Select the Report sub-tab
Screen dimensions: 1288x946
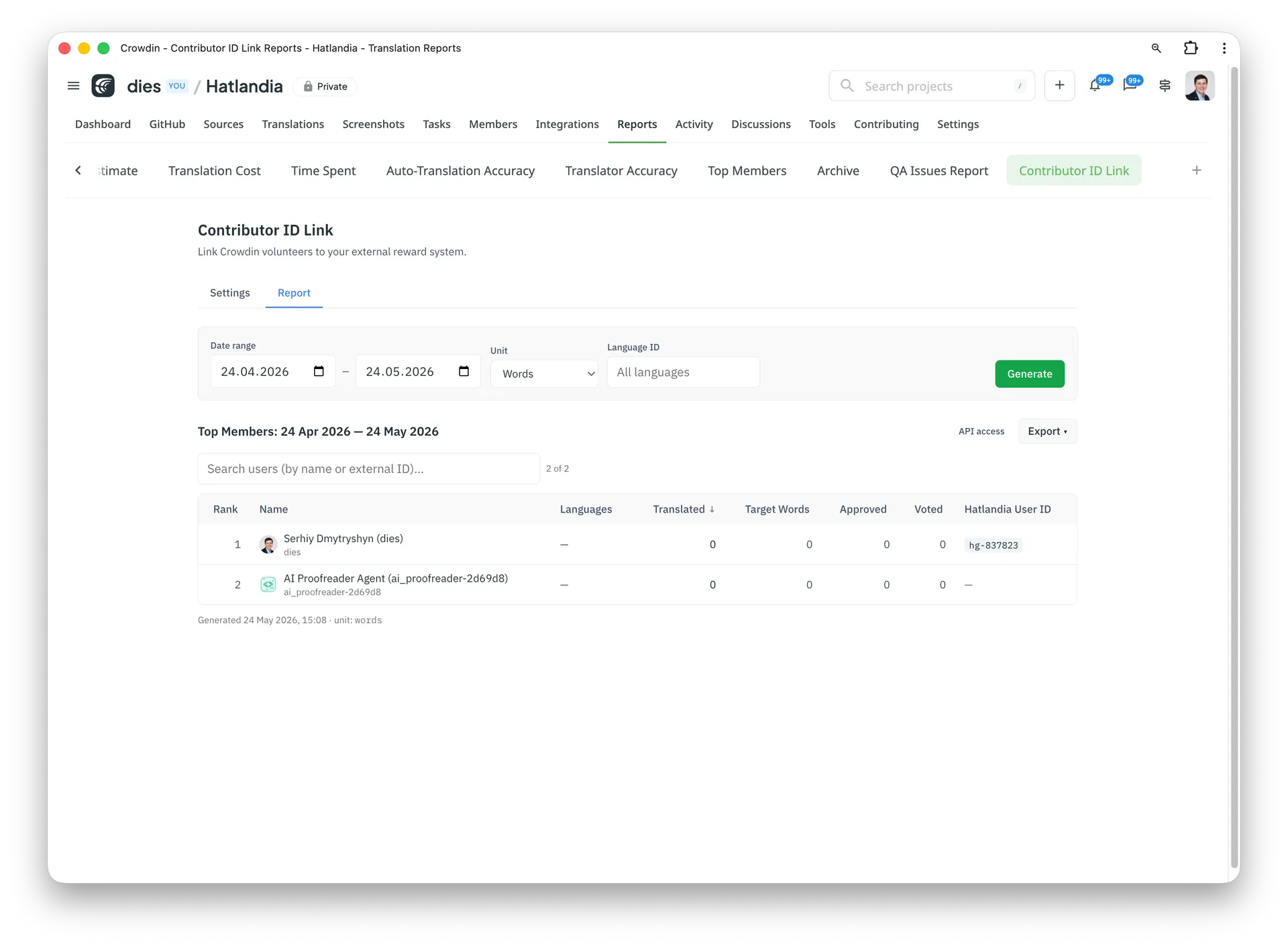294,293
